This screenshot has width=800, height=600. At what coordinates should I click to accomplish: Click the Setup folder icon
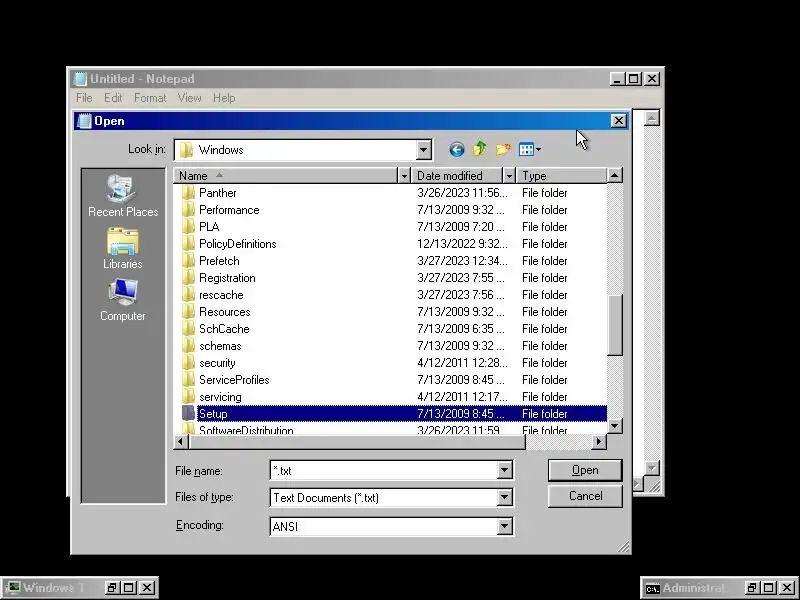pos(188,414)
